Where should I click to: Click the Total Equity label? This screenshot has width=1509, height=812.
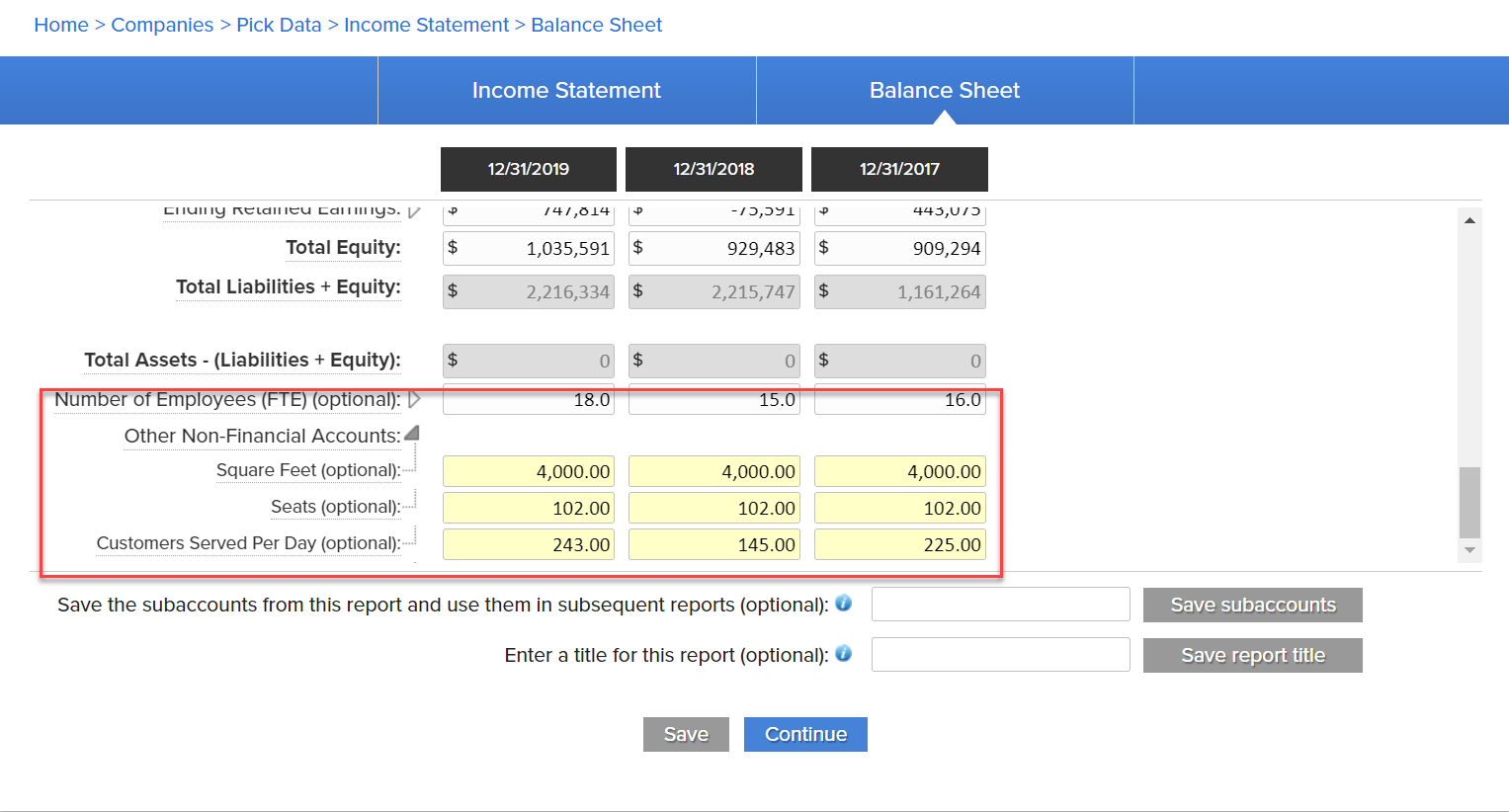point(343,247)
